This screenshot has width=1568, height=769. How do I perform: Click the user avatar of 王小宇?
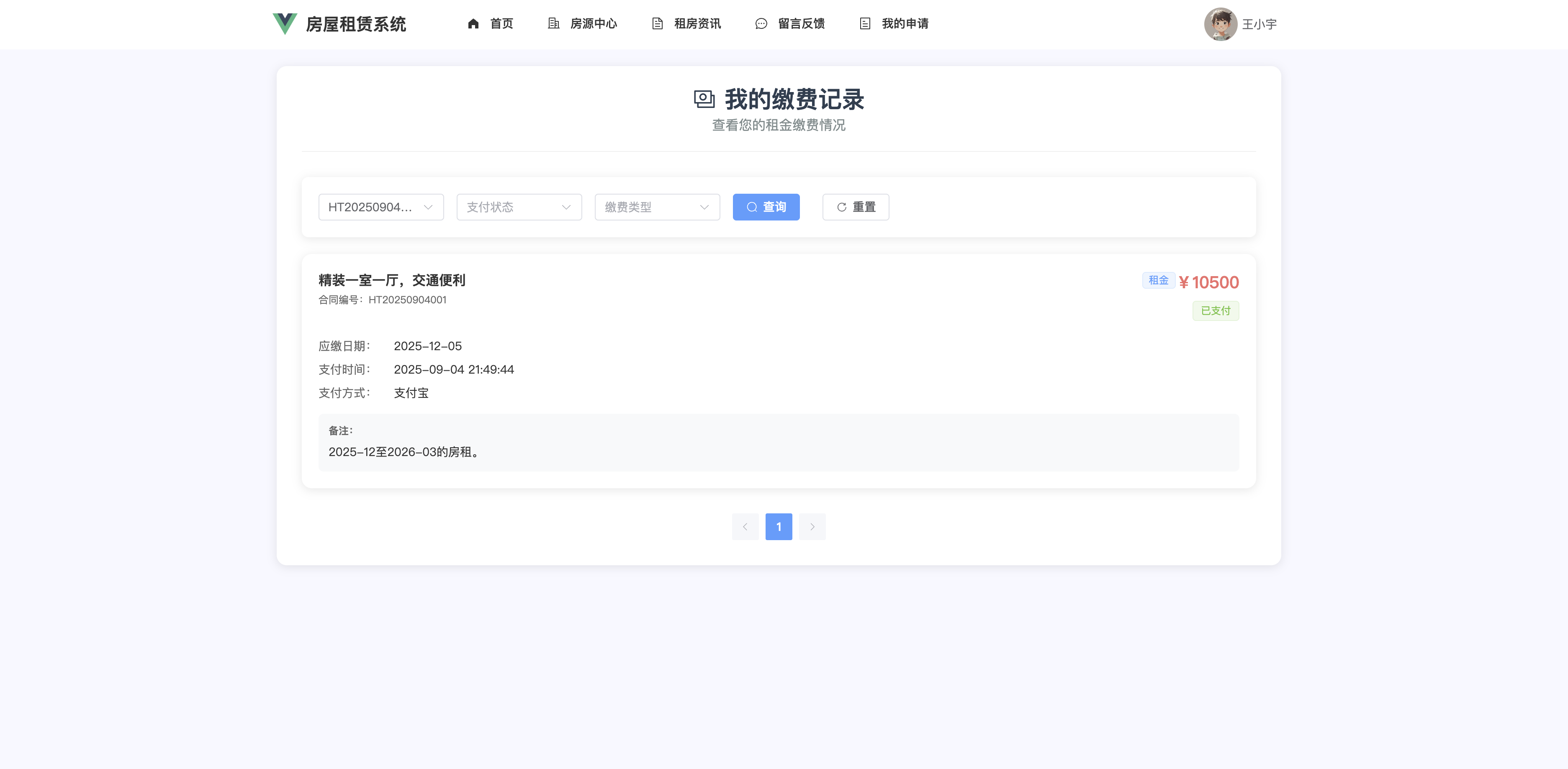[1221, 24]
